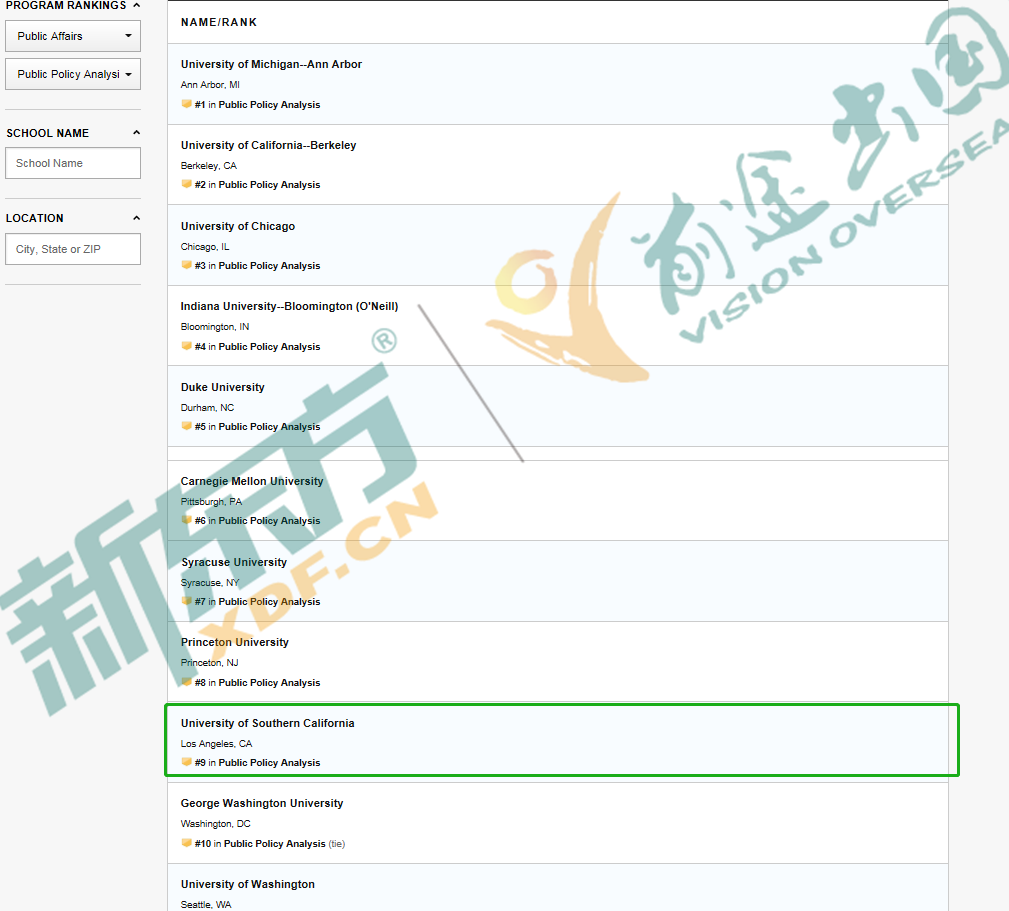
Task: Open the Public Policy Analysis dropdown
Action: [x=73, y=74]
